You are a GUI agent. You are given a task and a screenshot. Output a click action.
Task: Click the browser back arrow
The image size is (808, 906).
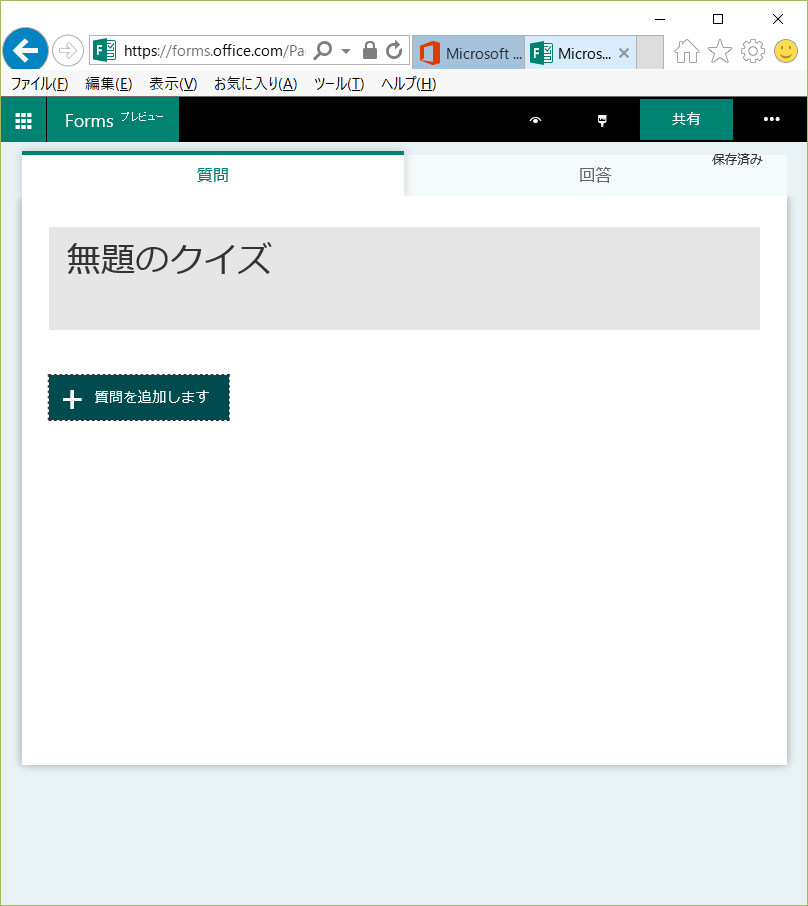pyautogui.click(x=25, y=50)
